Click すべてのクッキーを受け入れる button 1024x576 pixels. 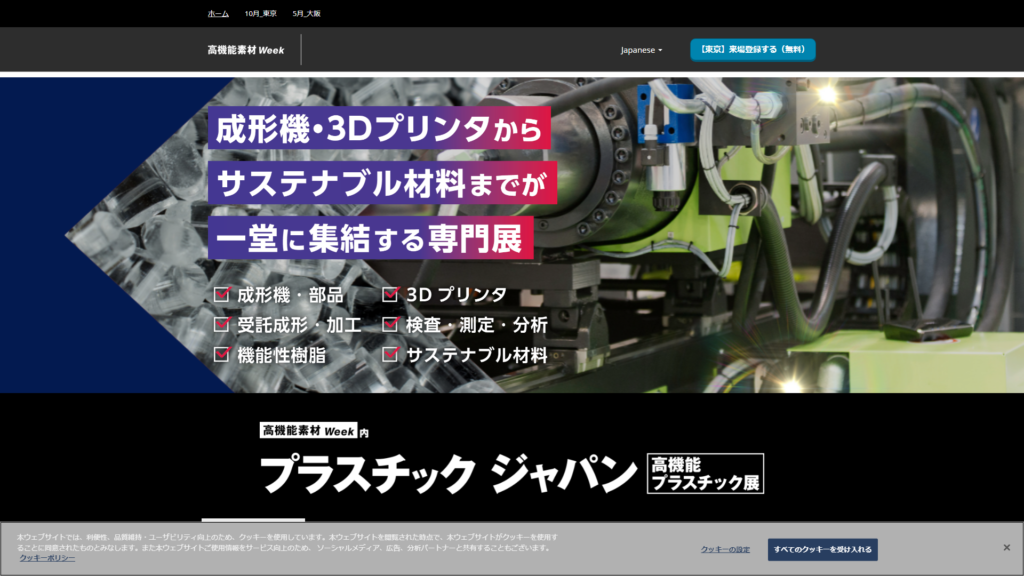coord(822,550)
